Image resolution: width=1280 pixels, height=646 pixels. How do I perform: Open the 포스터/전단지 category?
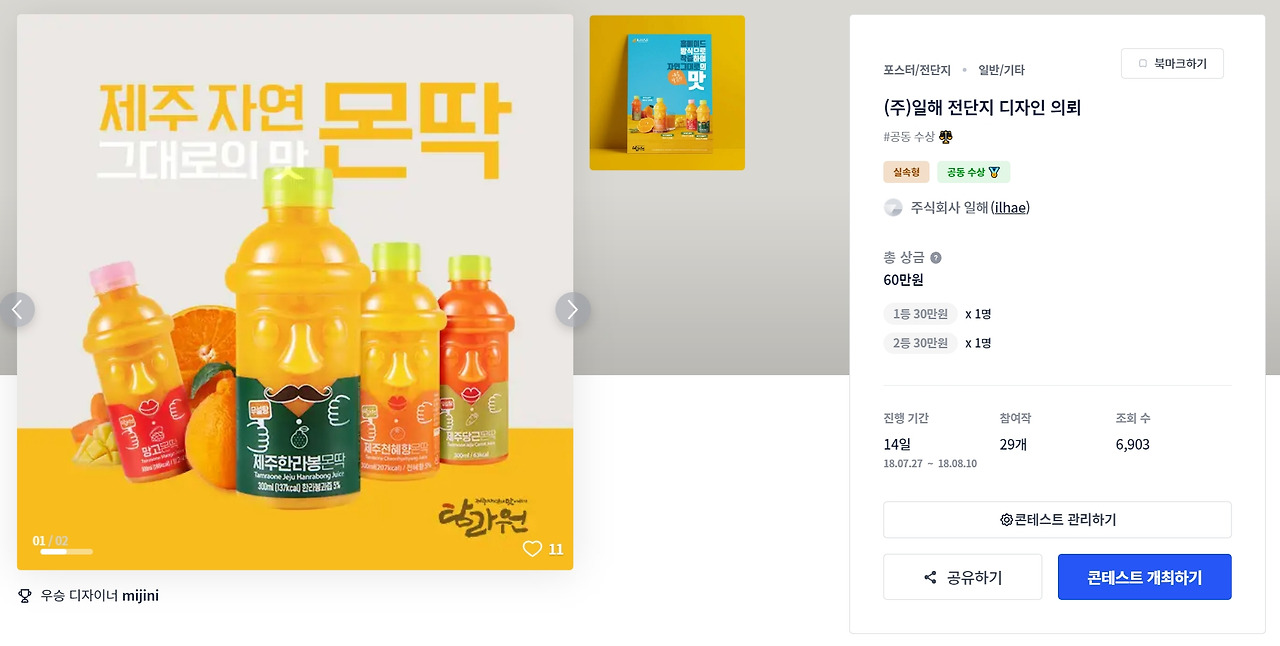[x=917, y=70]
